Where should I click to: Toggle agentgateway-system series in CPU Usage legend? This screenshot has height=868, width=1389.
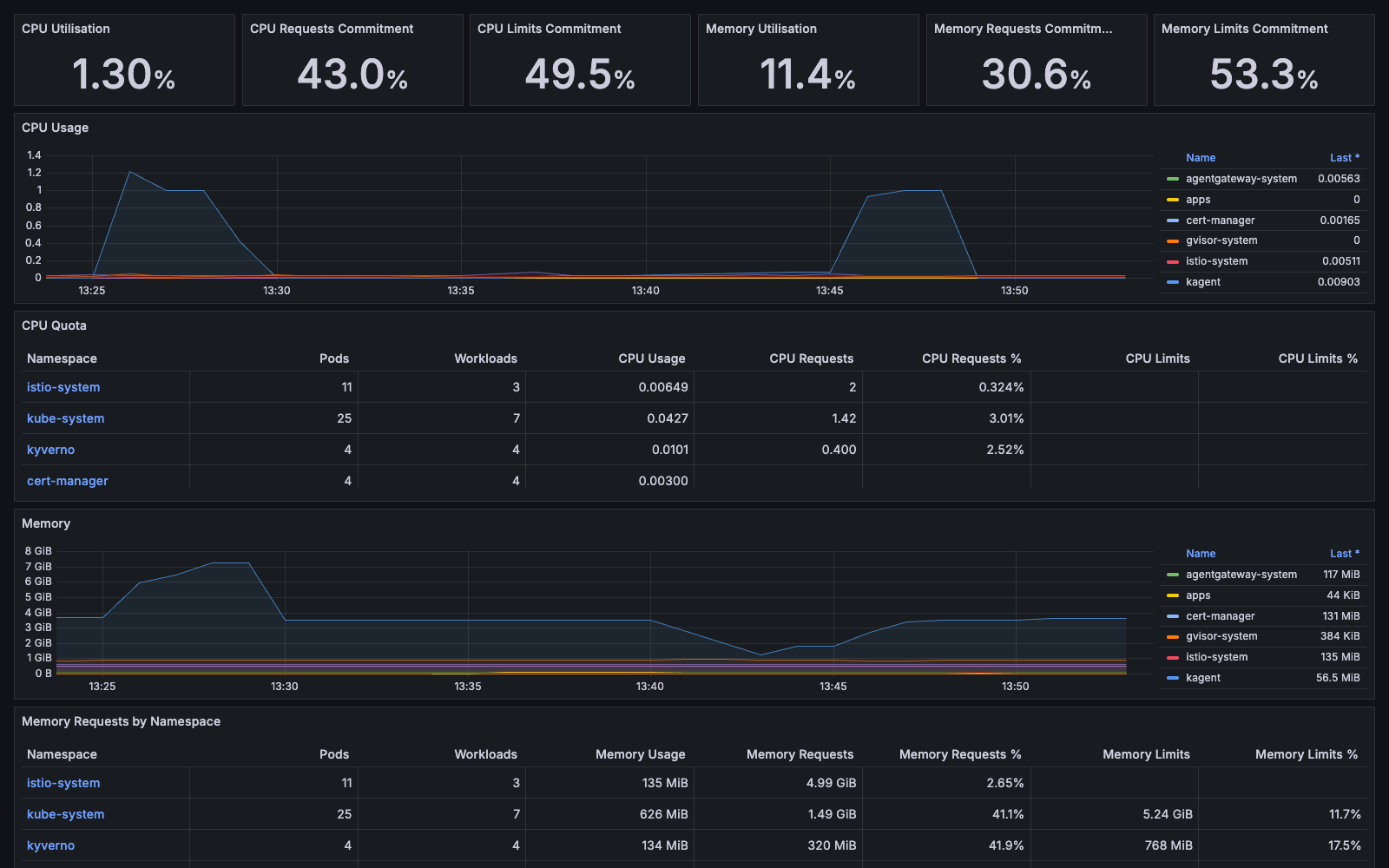1241,179
